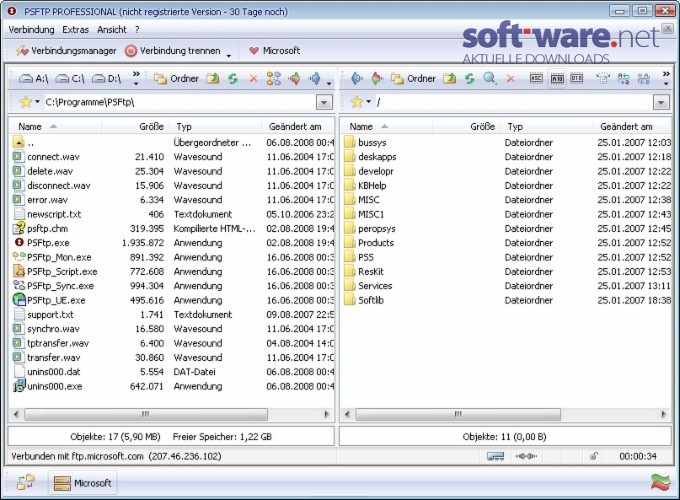Expand the drive list overflow chevron
This screenshot has height=500, width=680.
136,78
